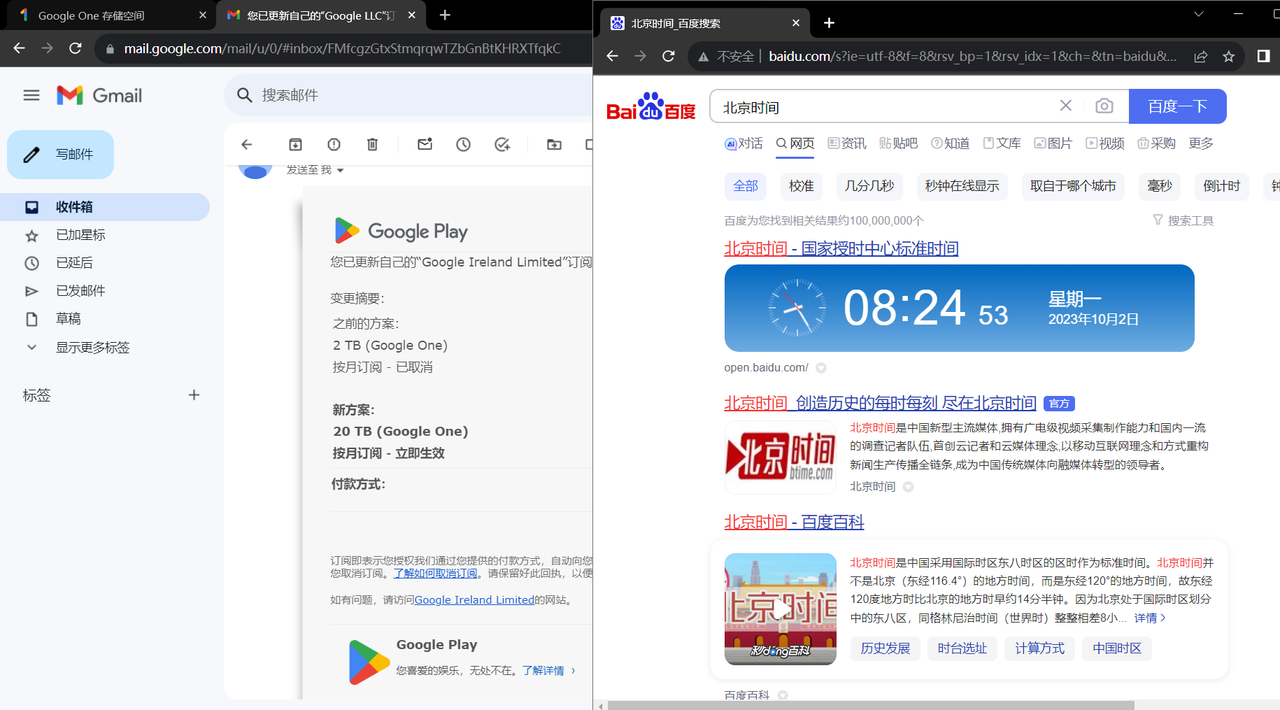Click the Gmail logo
This screenshot has height=710, width=1280.
[99, 95]
